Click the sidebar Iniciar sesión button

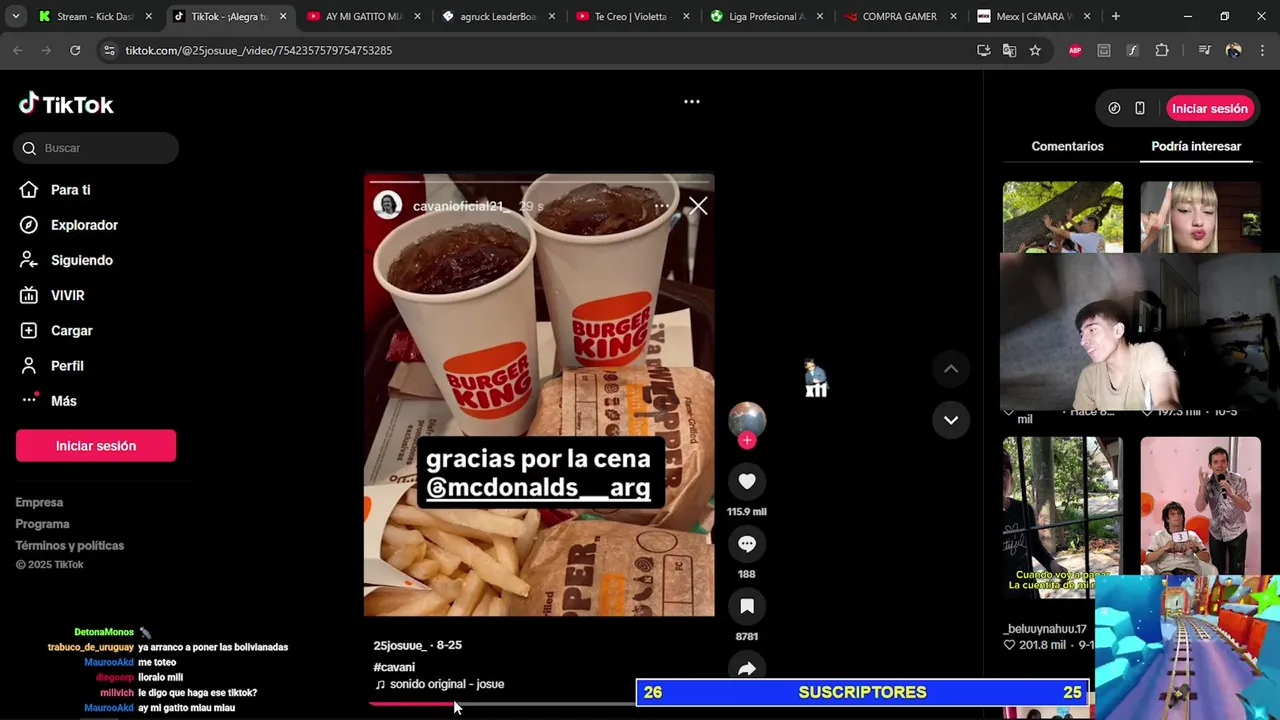(96, 446)
